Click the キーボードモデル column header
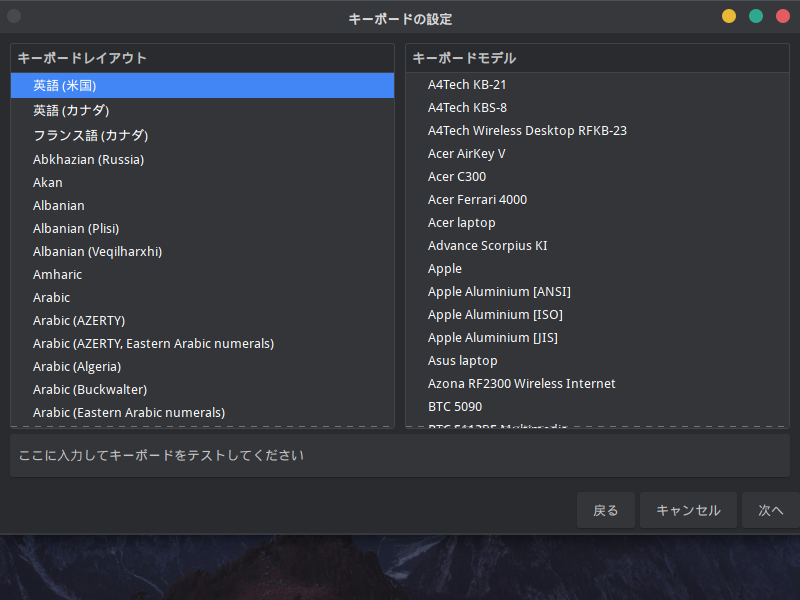The width and height of the screenshot is (800, 600). 597,58
